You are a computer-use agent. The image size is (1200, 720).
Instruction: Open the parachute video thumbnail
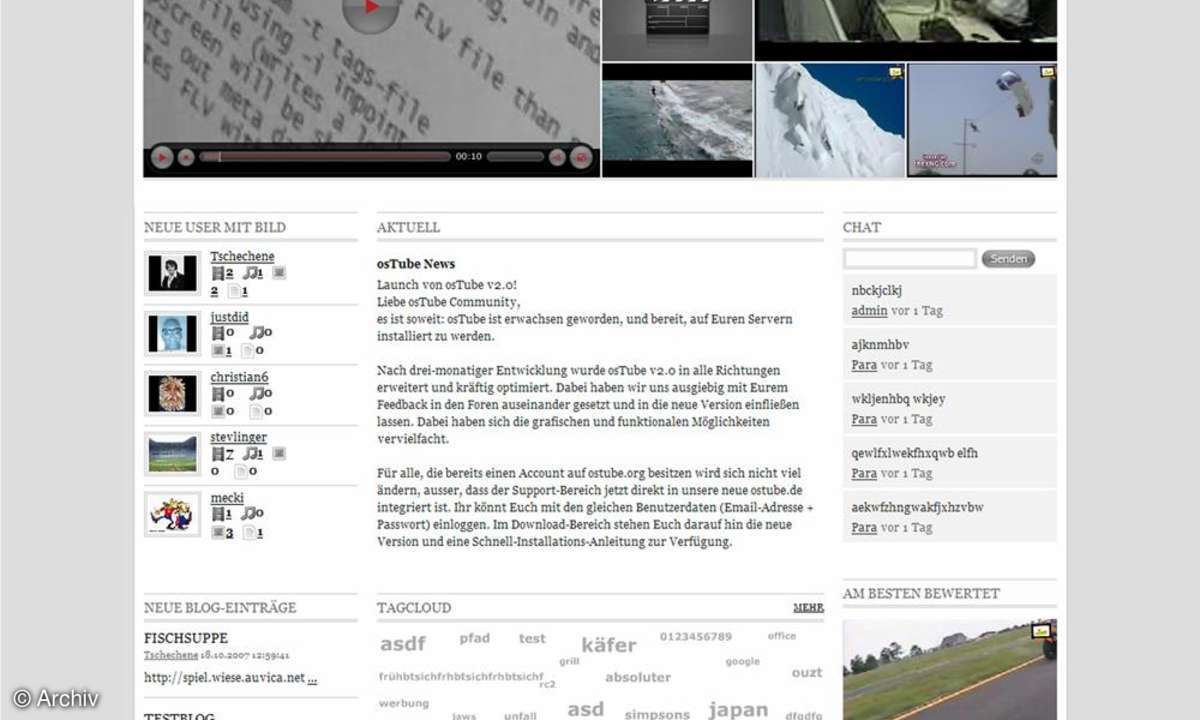(x=982, y=120)
